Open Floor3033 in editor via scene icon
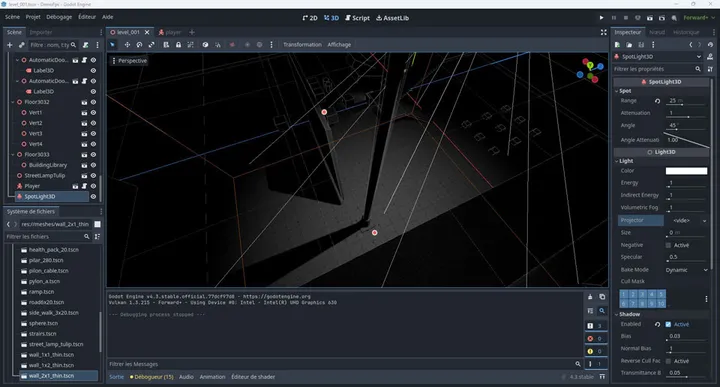 pos(84,154)
